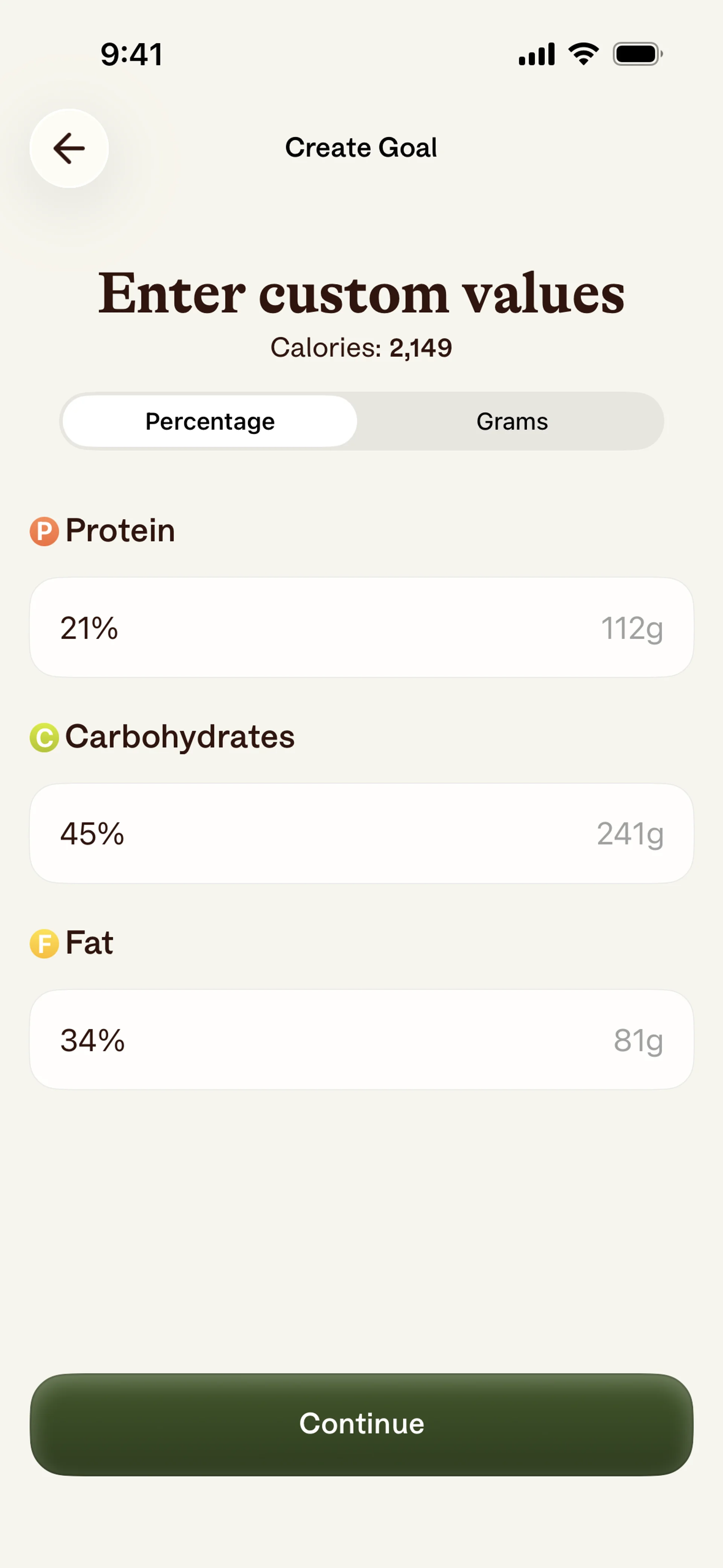Viewport: 723px width, 1568px height.
Task: Tap the Wi-Fi status icon
Action: coord(583,54)
